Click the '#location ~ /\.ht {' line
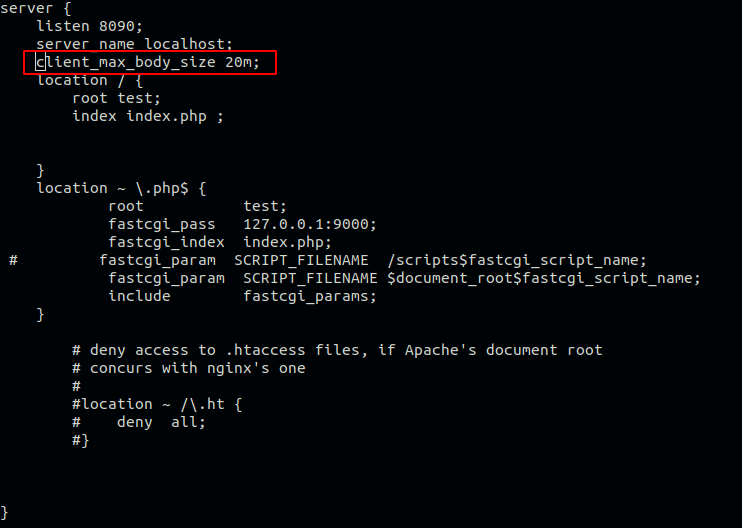 [157, 404]
